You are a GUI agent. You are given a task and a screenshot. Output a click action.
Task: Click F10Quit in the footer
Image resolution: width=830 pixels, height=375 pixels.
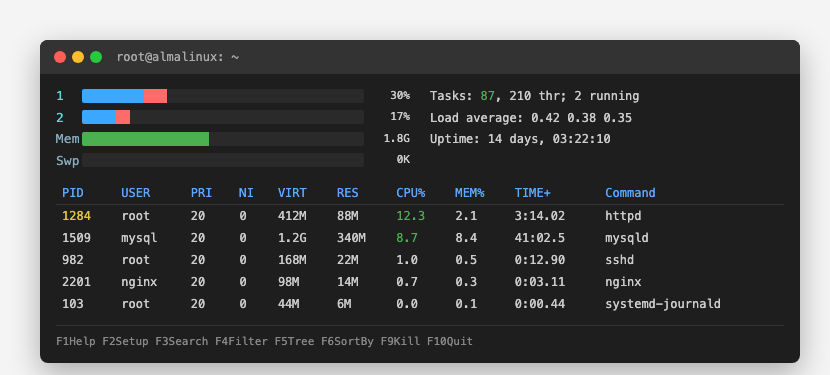(450, 342)
